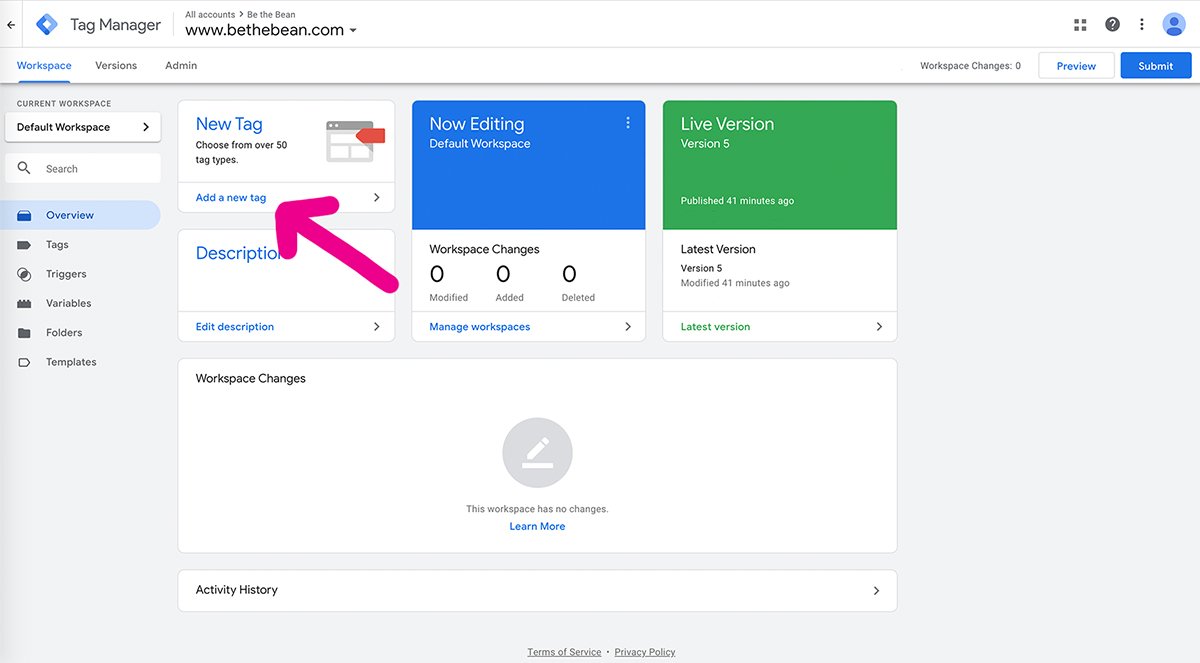Image resolution: width=1200 pixels, height=663 pixels.
Task: Click the Now Editing card heading
Action: click(476, 124)
